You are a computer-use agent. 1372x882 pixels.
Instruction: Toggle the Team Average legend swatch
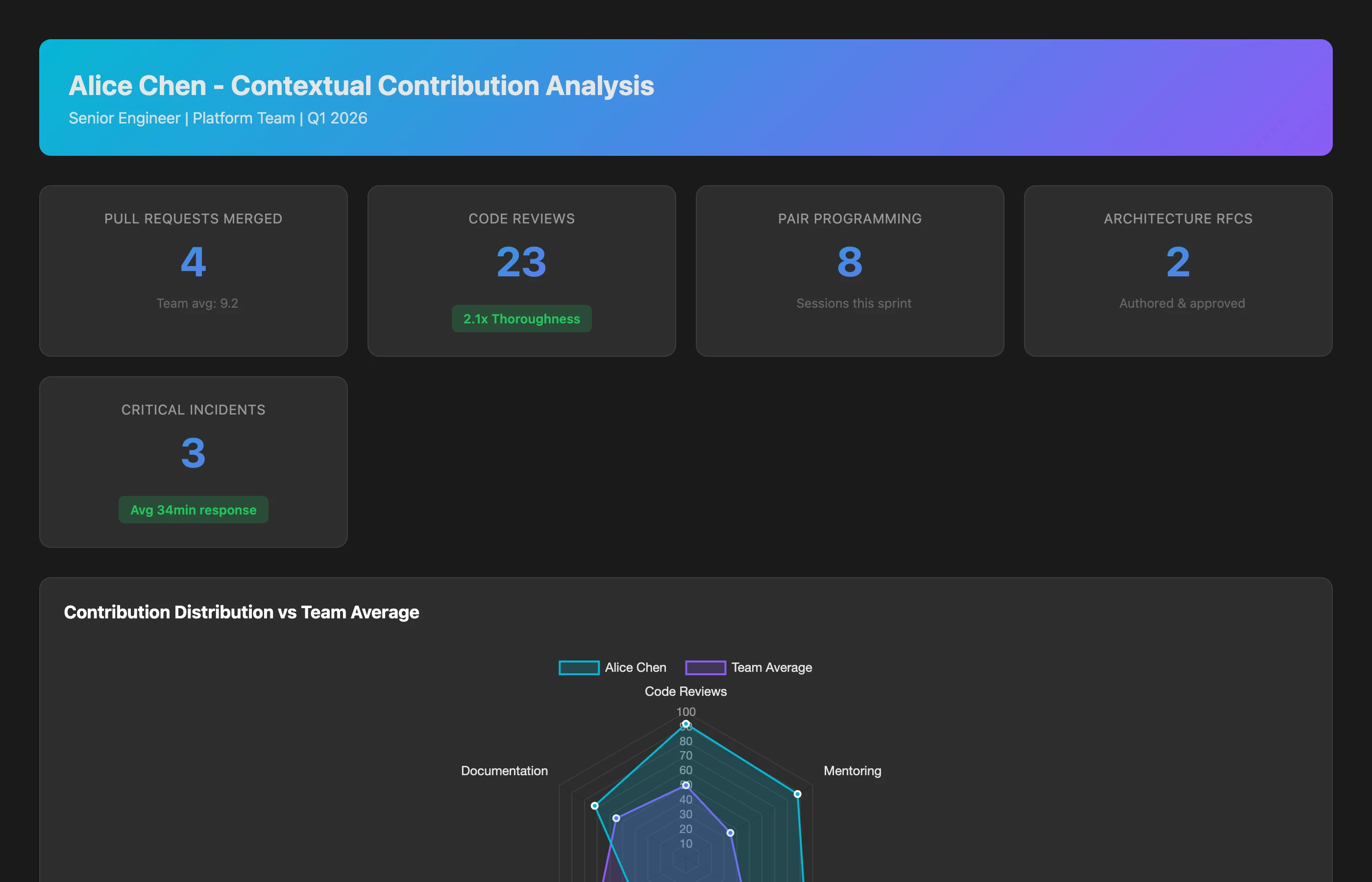(706, 668)
